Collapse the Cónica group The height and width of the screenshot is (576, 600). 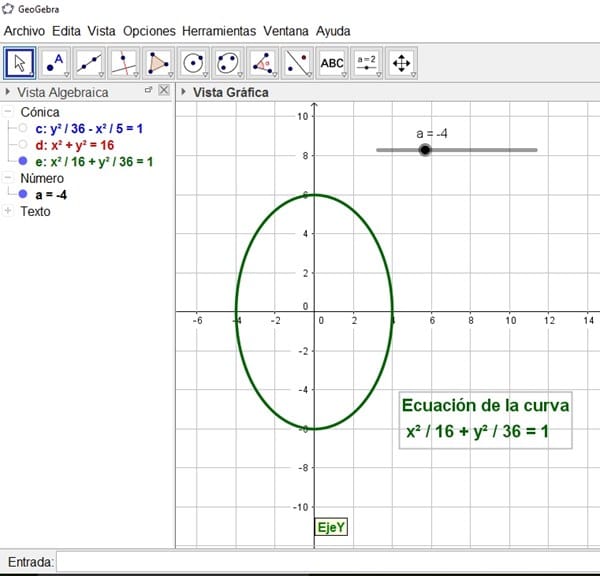tap(9, 113)
